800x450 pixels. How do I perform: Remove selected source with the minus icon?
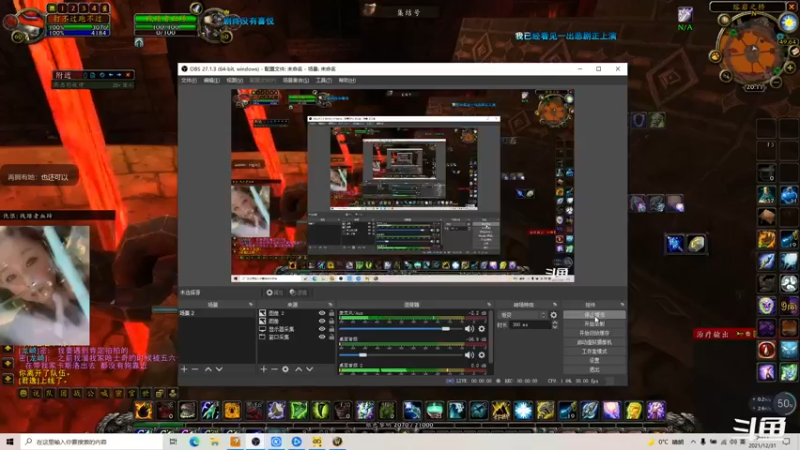(274, 369)
